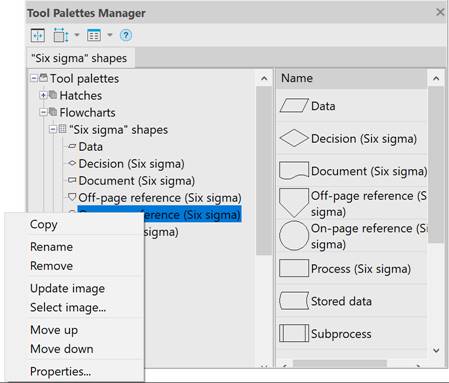Screen dimensions: 449x383
Task: Click the list view mode icon
Action: coord(94,35)
